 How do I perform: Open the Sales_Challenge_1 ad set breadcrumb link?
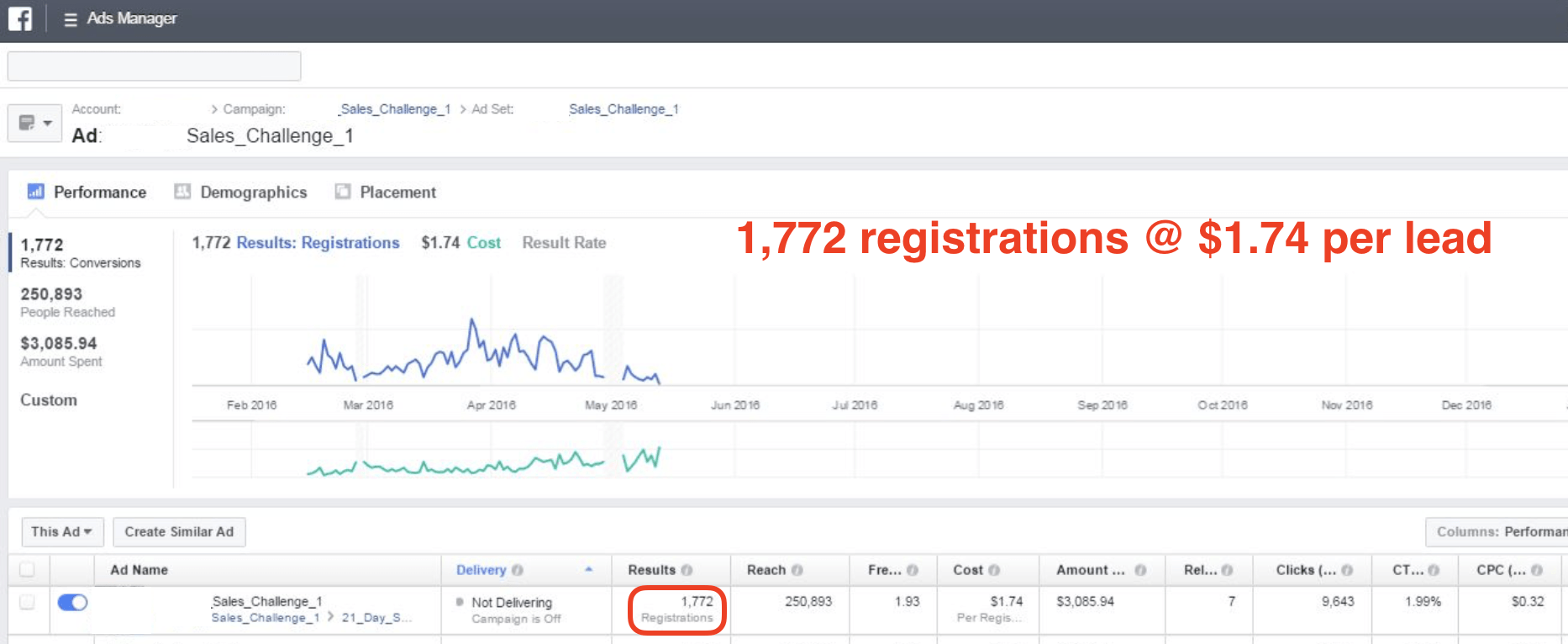(624, 109)
